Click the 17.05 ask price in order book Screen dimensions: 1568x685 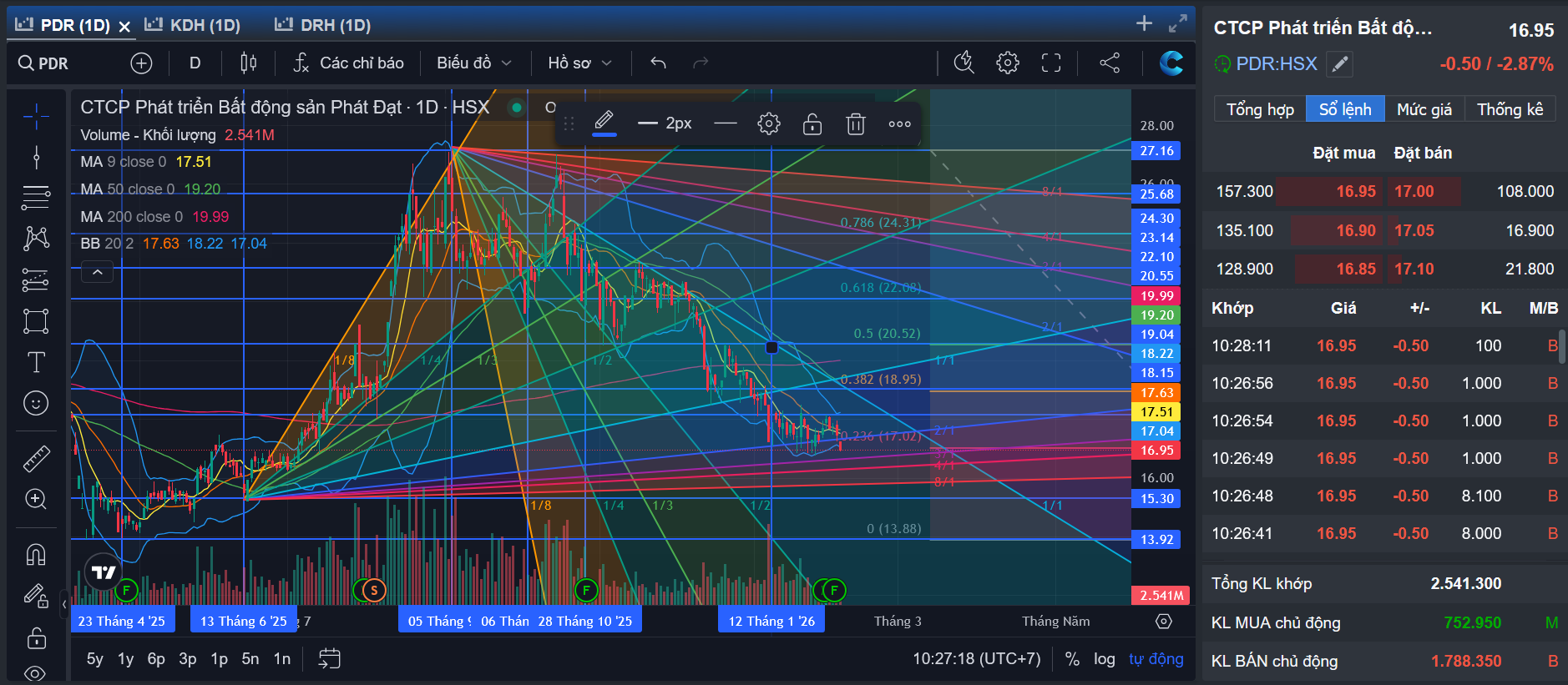click(1414, 230)
